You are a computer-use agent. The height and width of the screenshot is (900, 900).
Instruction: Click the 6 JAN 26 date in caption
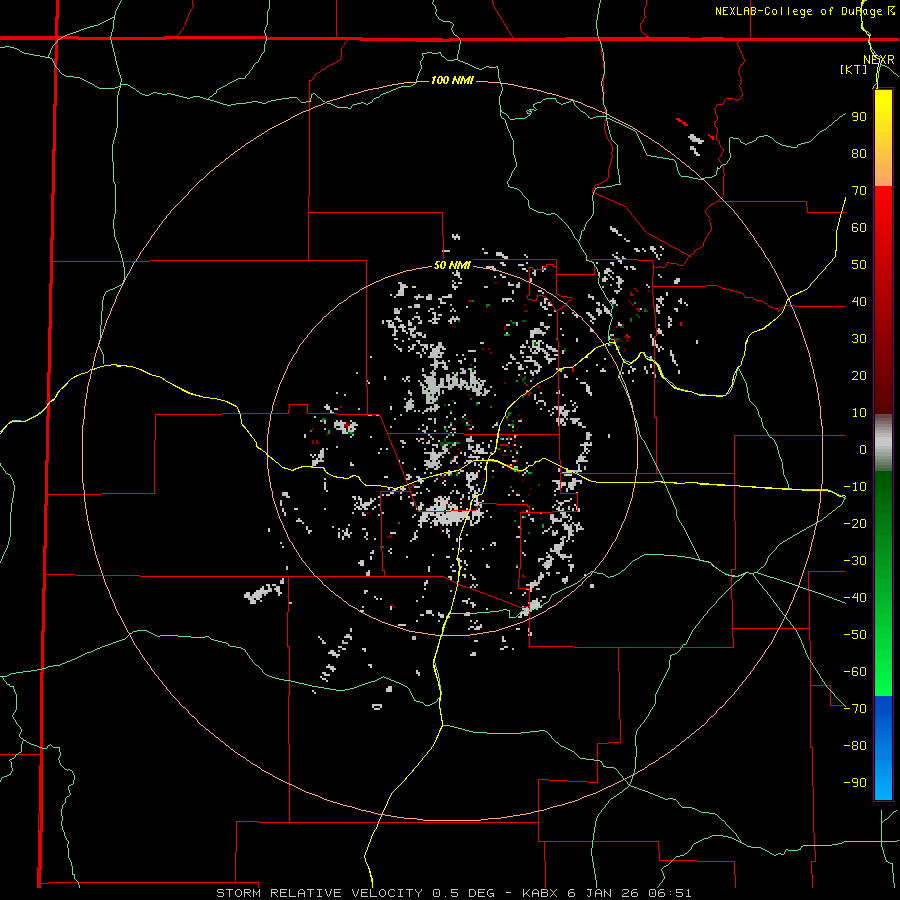603,893
